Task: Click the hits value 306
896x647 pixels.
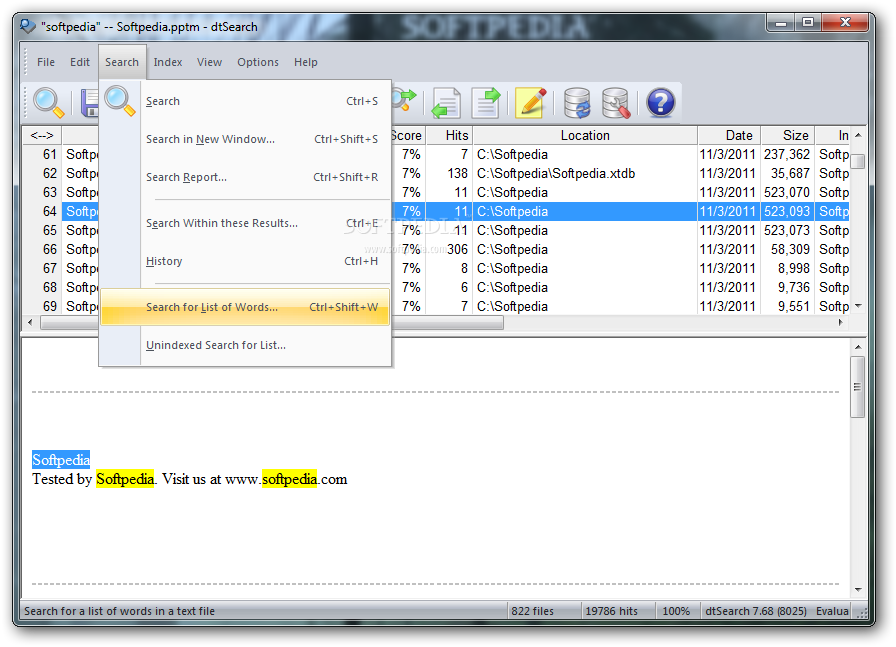Action: click(457, 249)
